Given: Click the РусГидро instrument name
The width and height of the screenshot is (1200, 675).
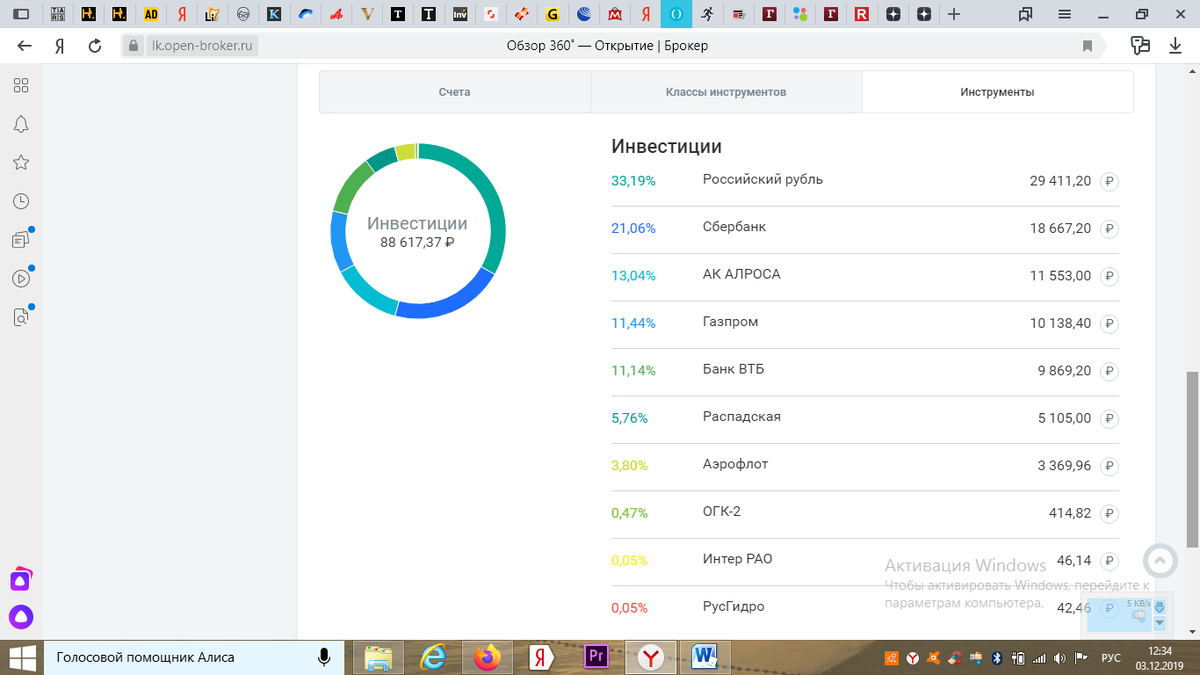Looking at the screenshot, I should [x=734, y=607].
